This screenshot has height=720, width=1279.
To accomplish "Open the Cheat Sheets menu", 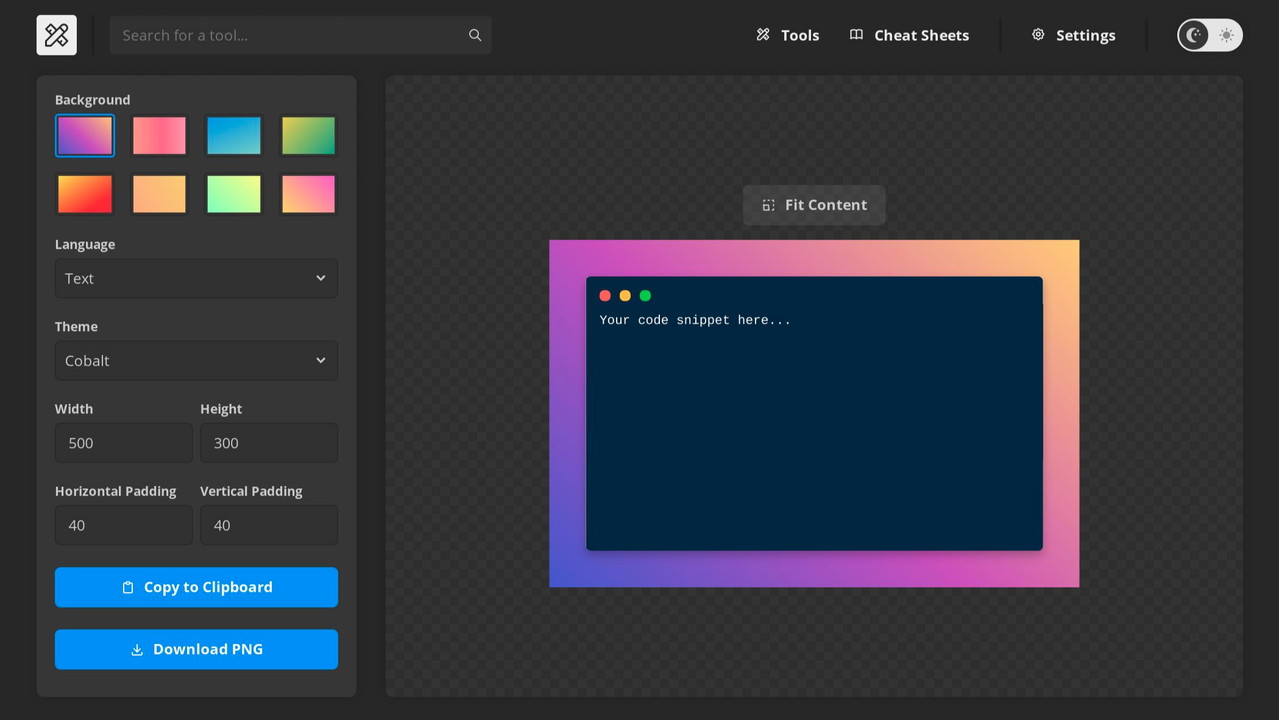I will click(921, 35).
